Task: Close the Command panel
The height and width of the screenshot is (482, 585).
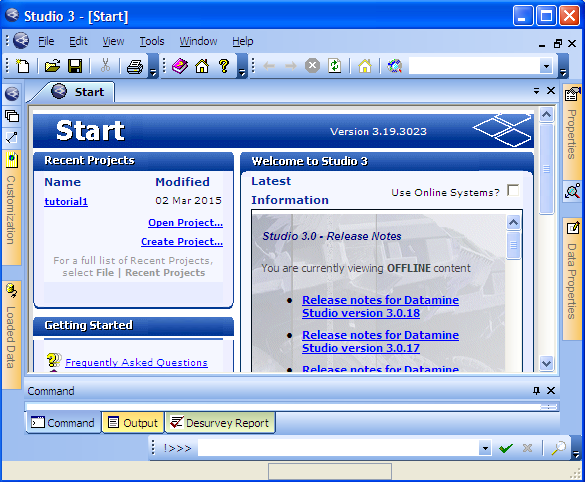Action: tap(551, 391)
